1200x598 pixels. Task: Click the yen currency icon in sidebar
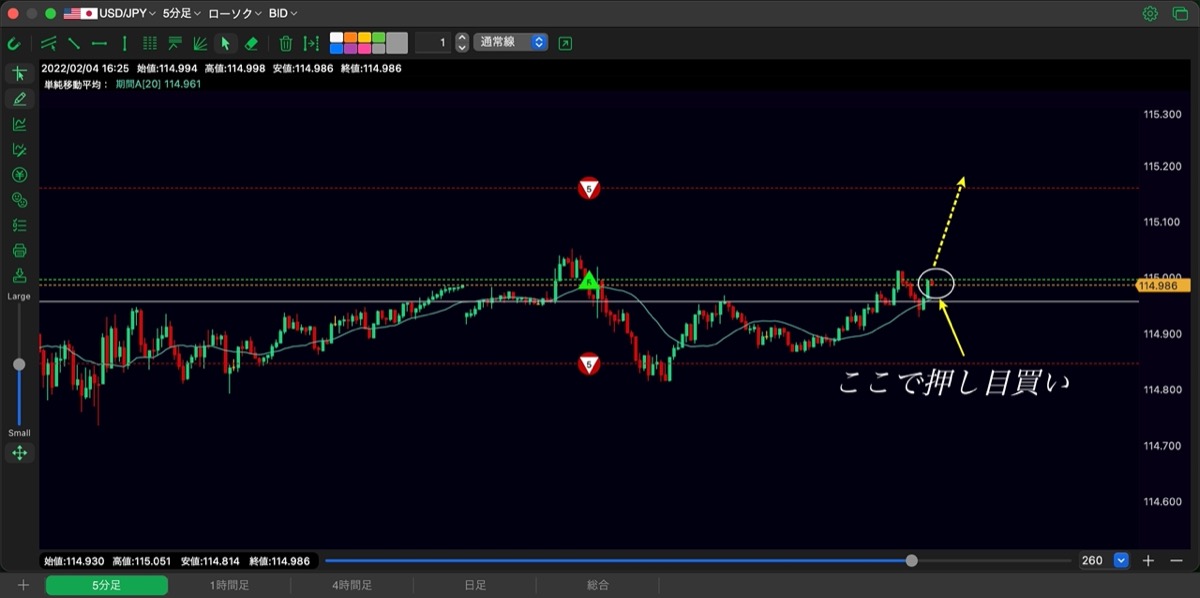[x=19, y=174]
